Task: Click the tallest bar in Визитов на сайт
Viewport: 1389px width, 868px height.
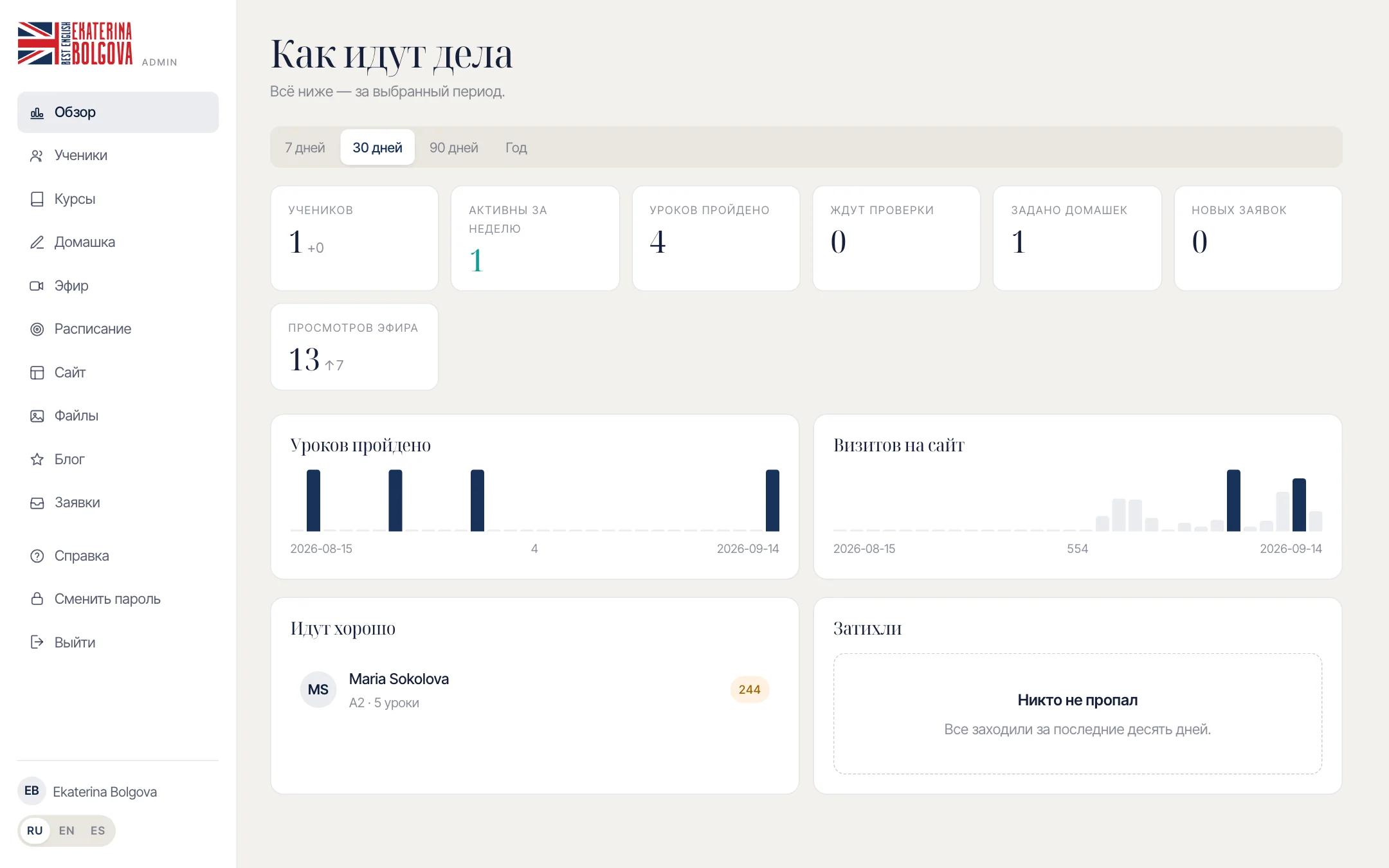Action: click(1233, 500)
